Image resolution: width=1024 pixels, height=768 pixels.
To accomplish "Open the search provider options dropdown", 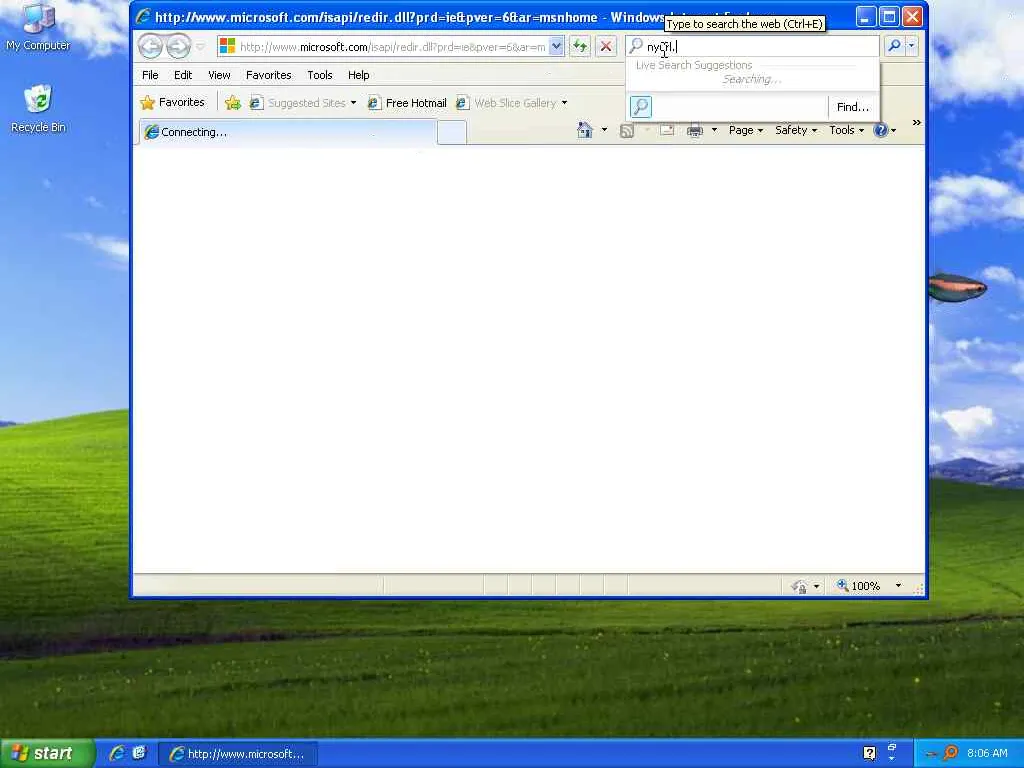I will [x=912, y=46].
